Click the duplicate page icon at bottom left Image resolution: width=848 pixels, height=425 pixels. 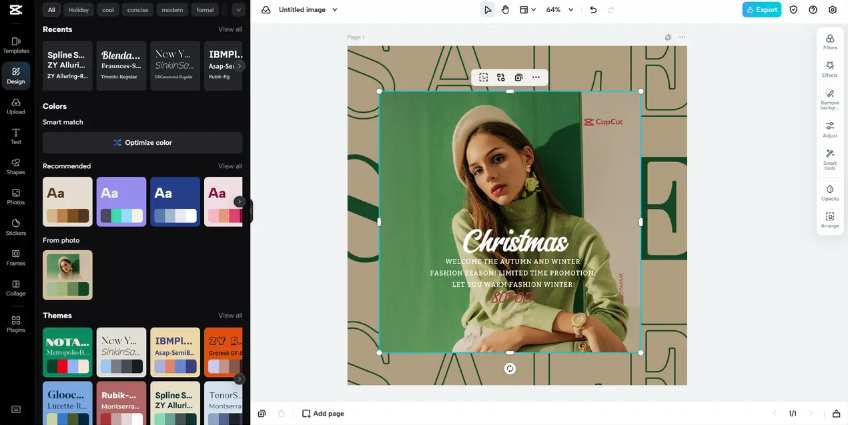click(262, 414)
